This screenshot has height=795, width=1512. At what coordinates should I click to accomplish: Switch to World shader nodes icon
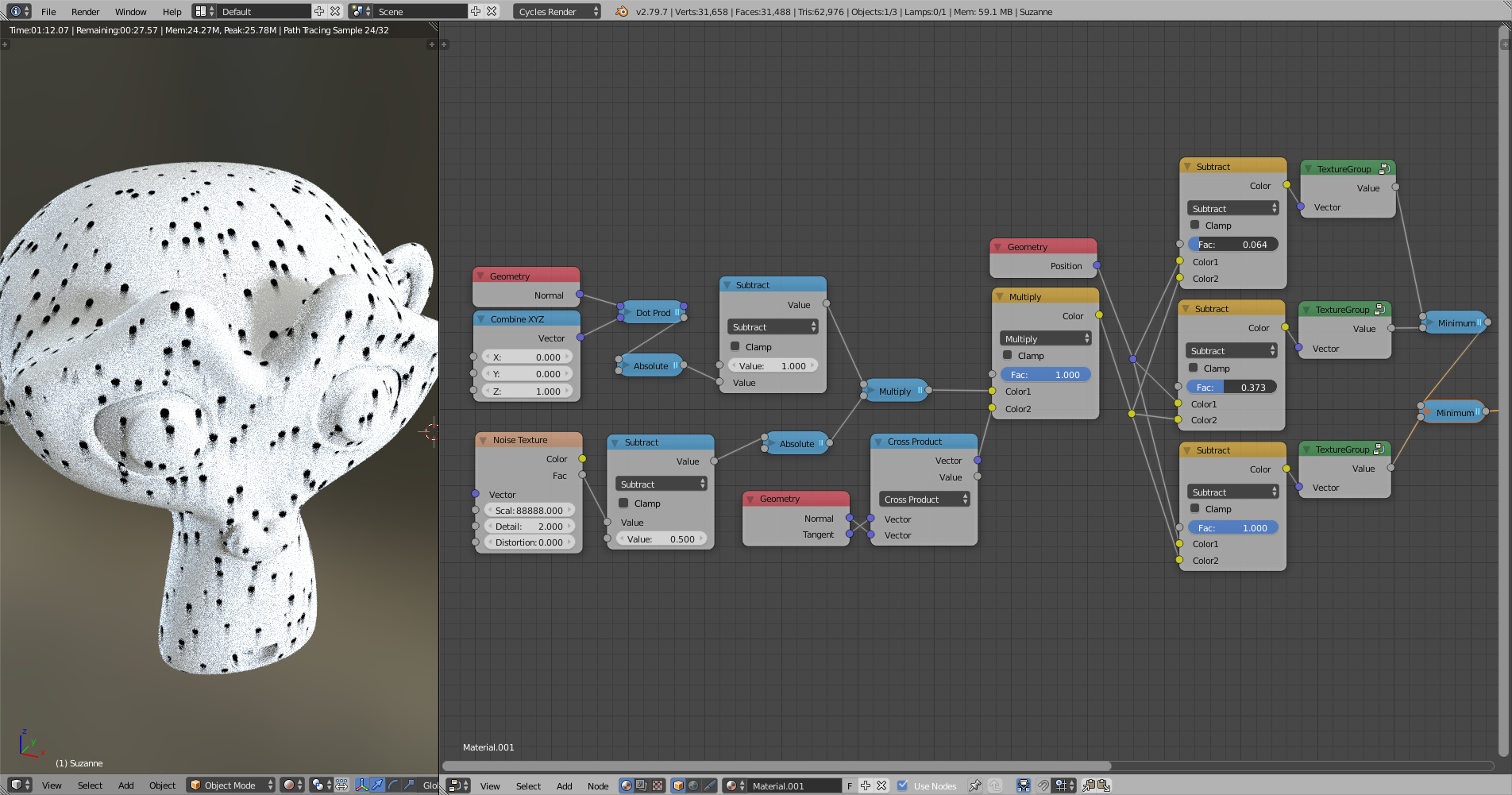pyautogui.click(x=693, y=785)
